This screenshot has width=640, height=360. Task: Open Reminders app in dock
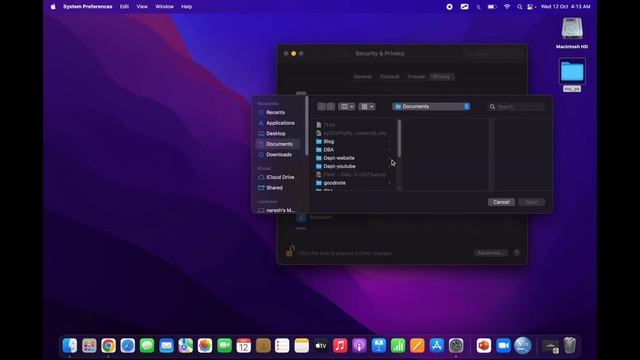coord(282,346)
